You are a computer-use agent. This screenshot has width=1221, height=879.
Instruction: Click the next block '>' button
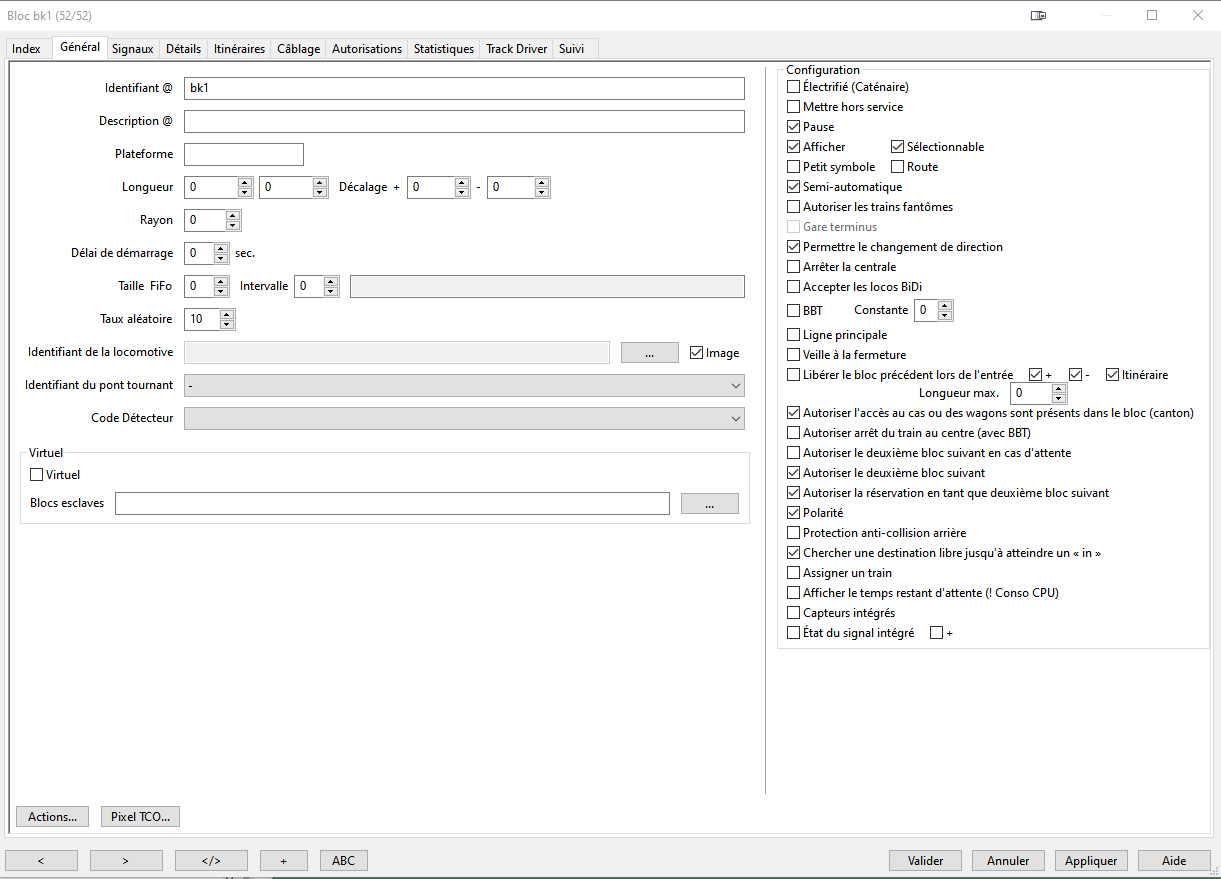click(x=126, y=860)
